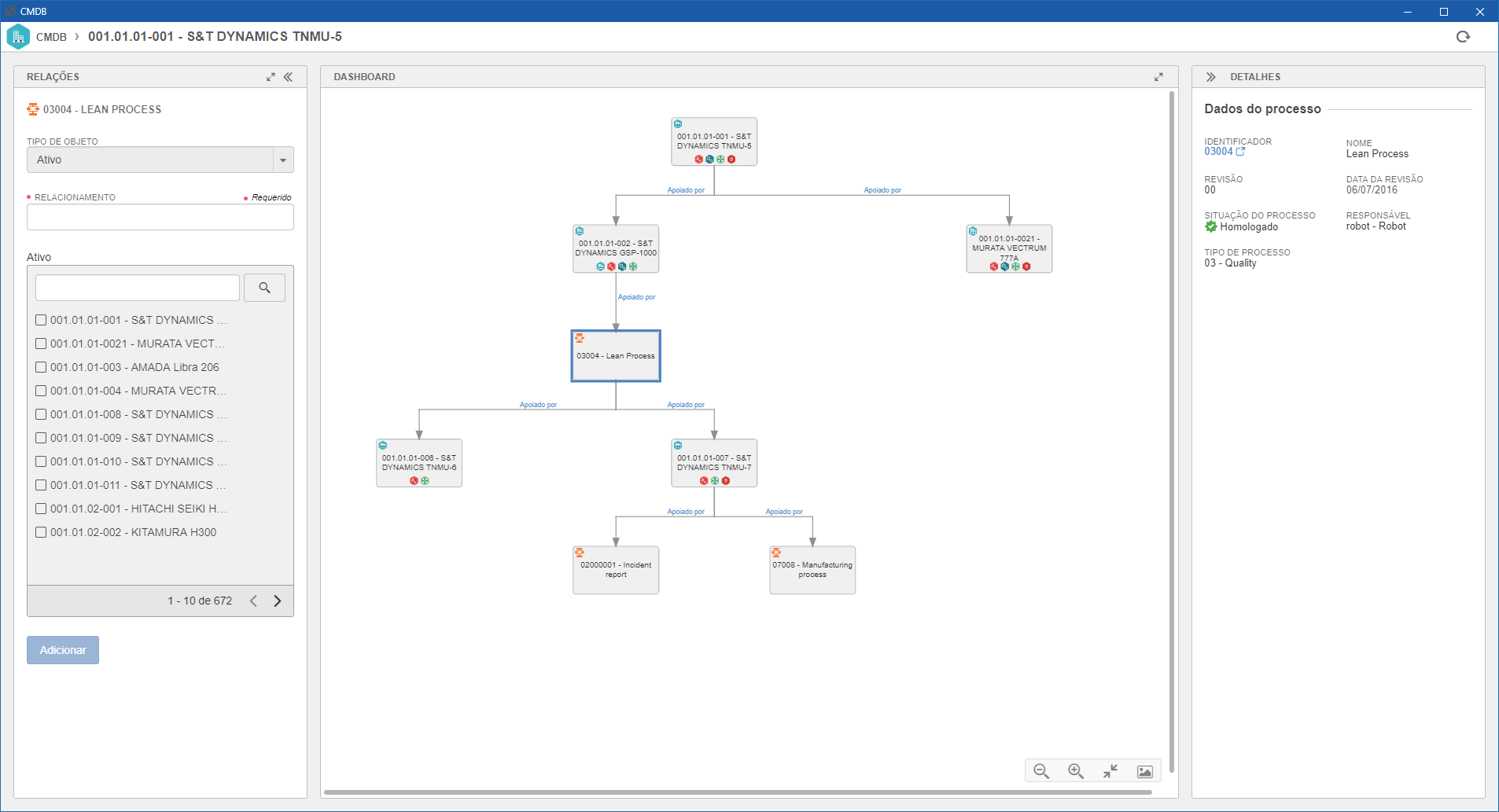The height and width of the screenshot is (812, 1499).
Task: Check 001.01.01-003 - AMADA Libra 206 checkbox
Action: 41,367
